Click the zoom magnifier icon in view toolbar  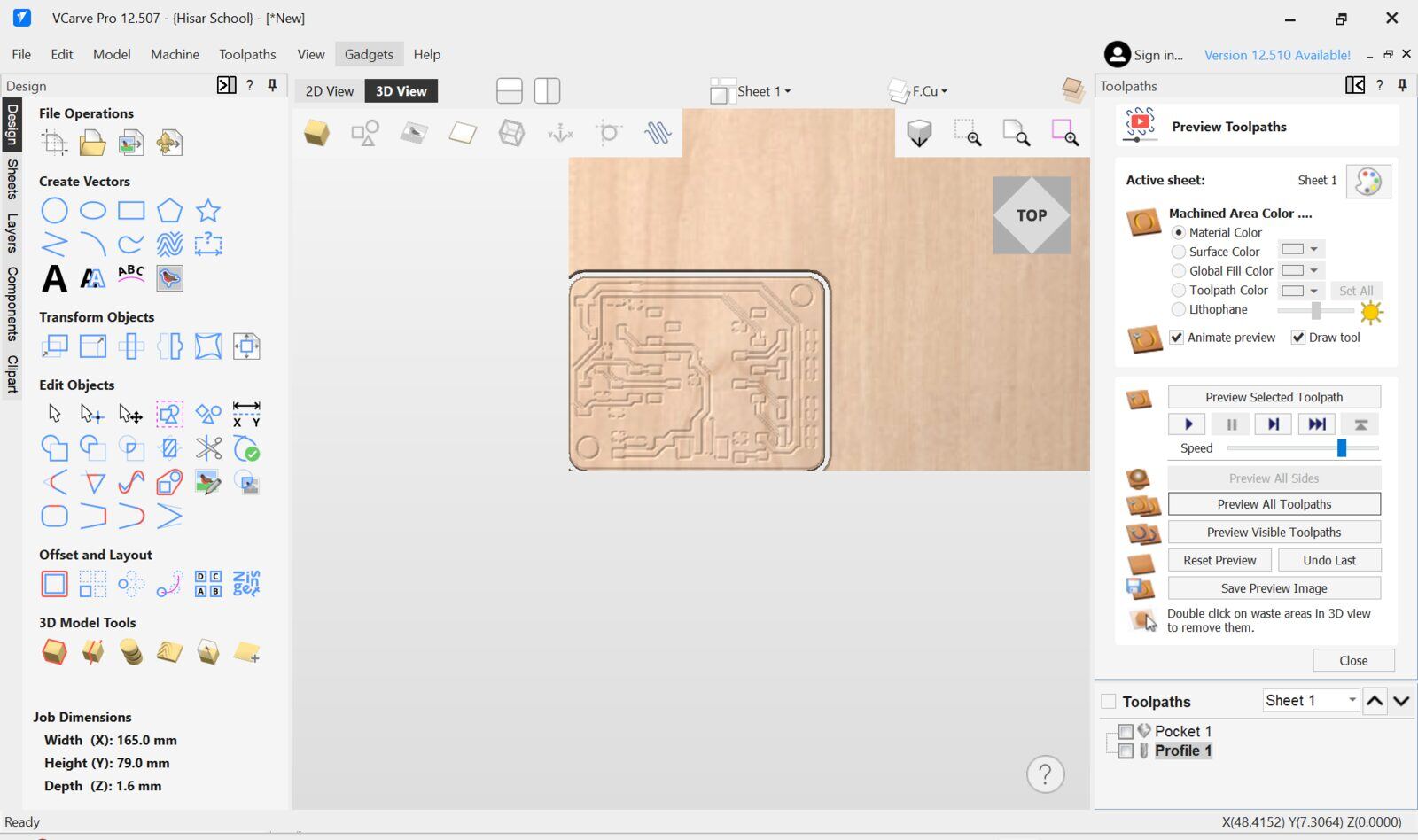click(x=1017, y=133)
